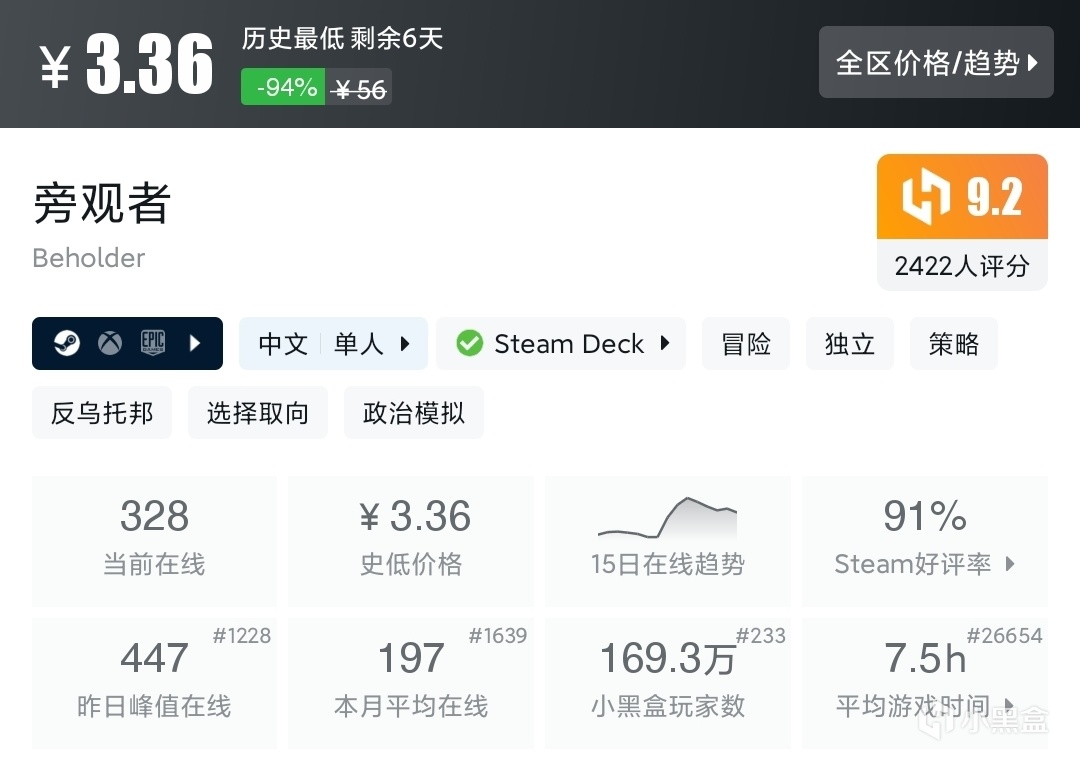Open the 15-day online trend chart
This screenshot has width=1080, height=759.
pyautogui.click(x=667, y=540)
